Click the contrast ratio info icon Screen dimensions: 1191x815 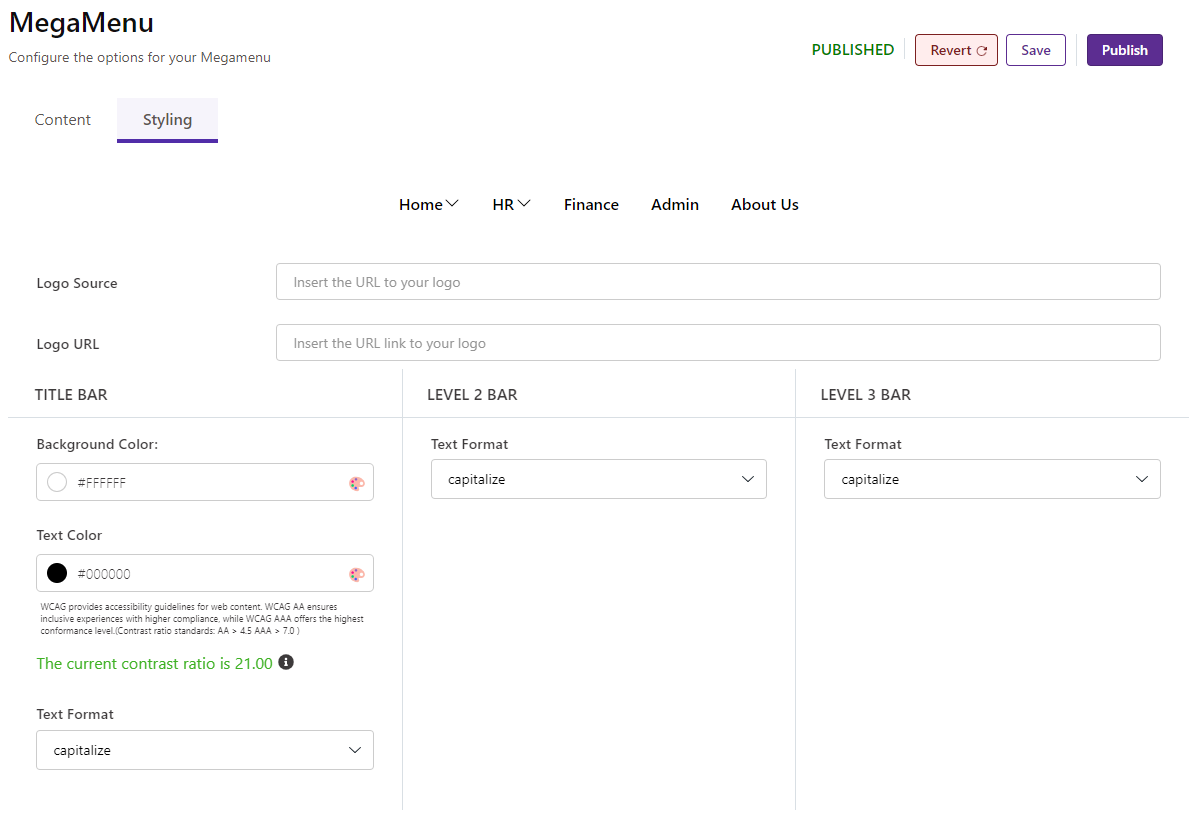coord(286,662)
